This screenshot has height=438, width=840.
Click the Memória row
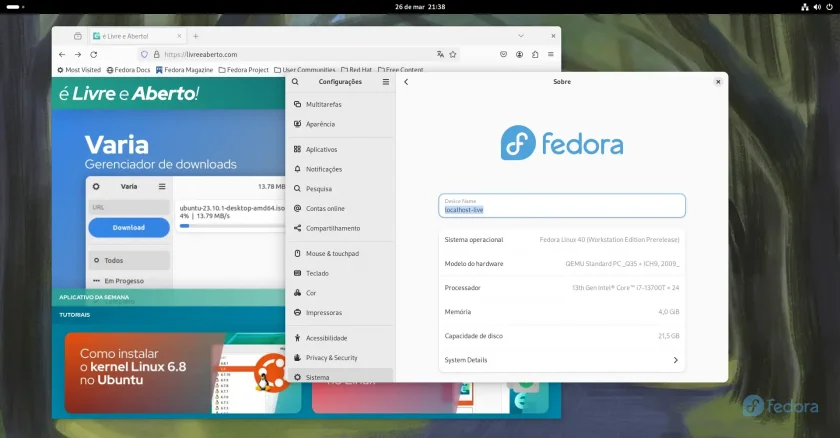pos(562,312)
